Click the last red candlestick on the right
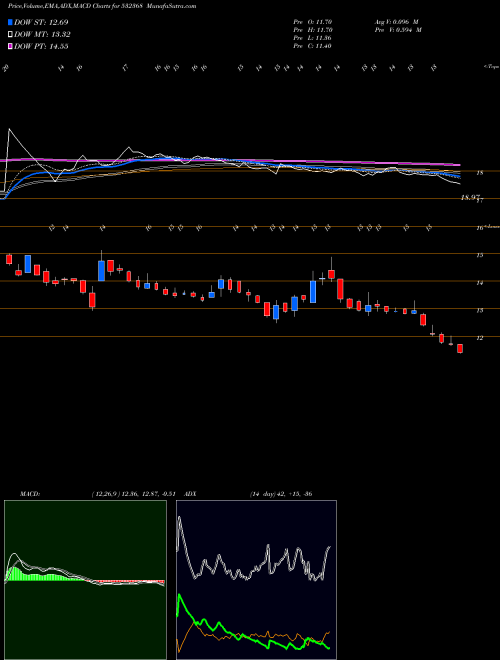Screen dimensions: 500x660 tap(460, 349)
